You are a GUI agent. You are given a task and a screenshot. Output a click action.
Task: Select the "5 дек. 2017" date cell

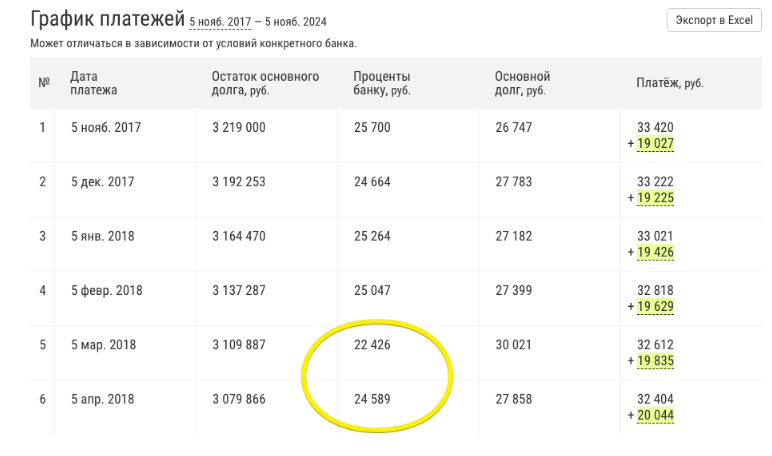coord(102,182)
